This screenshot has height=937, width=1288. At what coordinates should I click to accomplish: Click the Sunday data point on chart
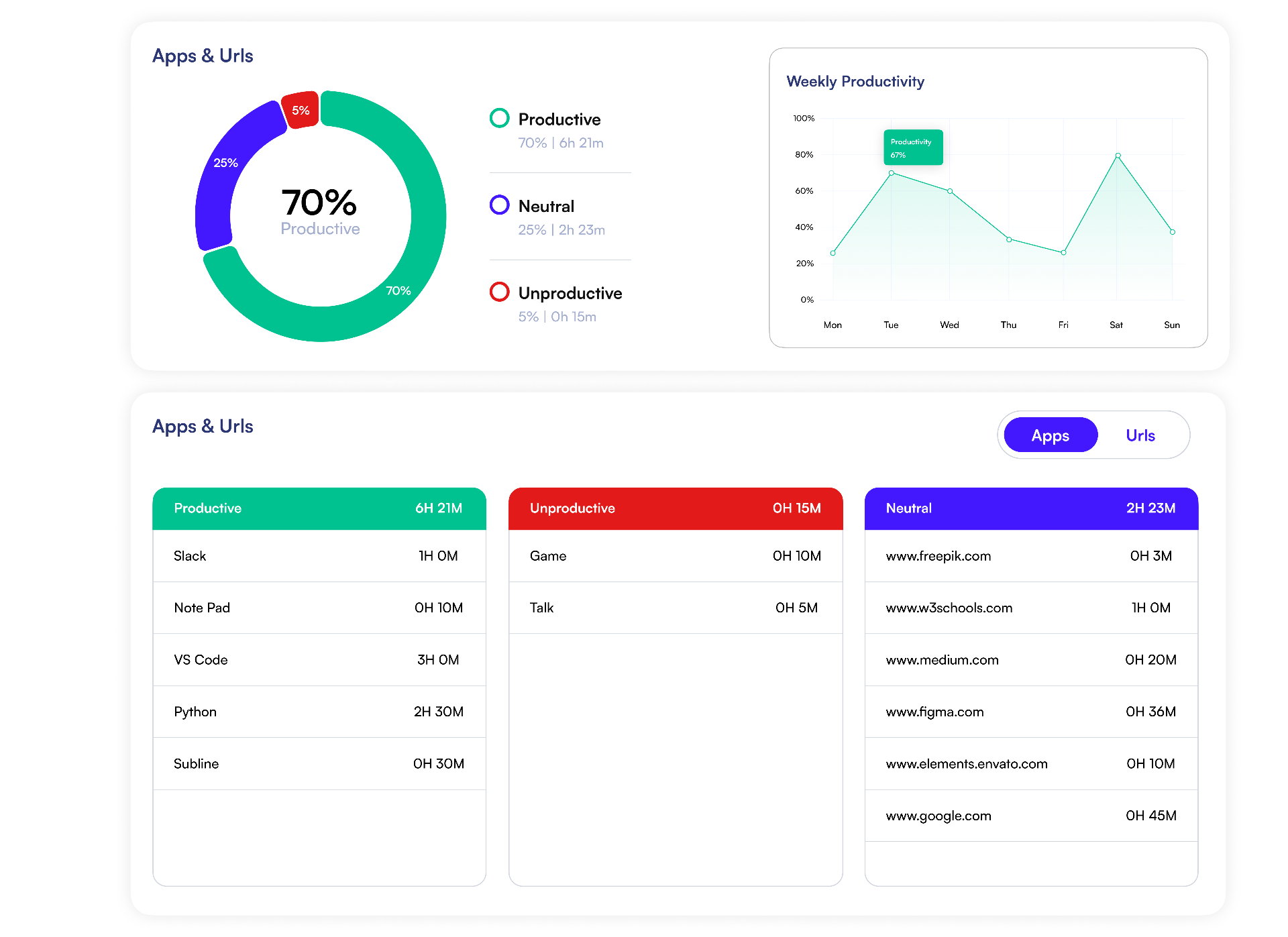1173,232
